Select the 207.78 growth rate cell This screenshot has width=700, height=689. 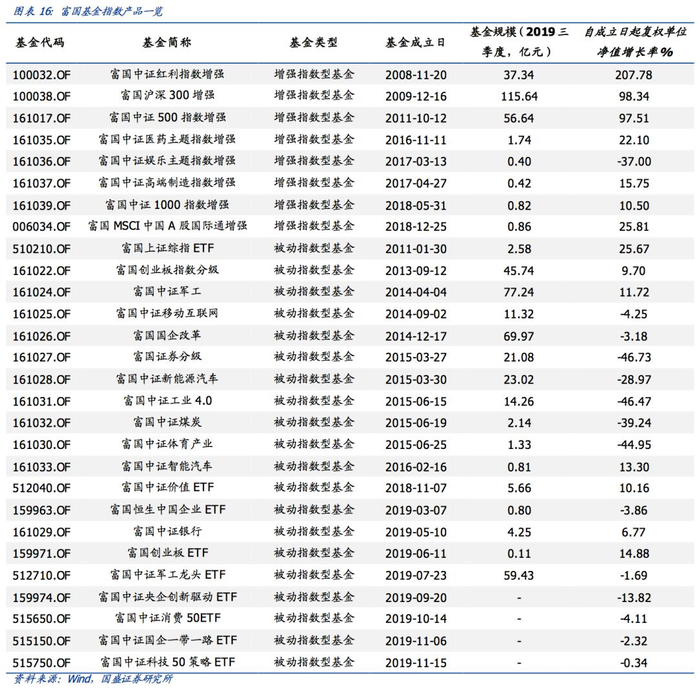[x=633, y=75]
